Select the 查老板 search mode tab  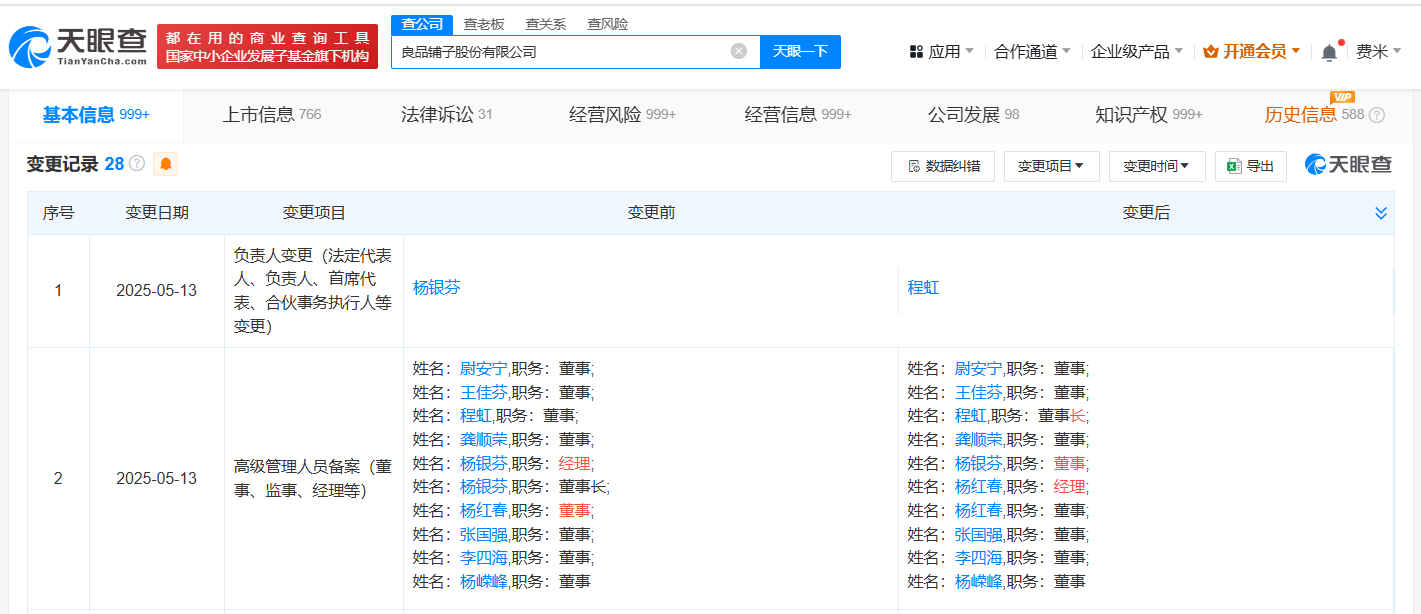coord(483,24)
